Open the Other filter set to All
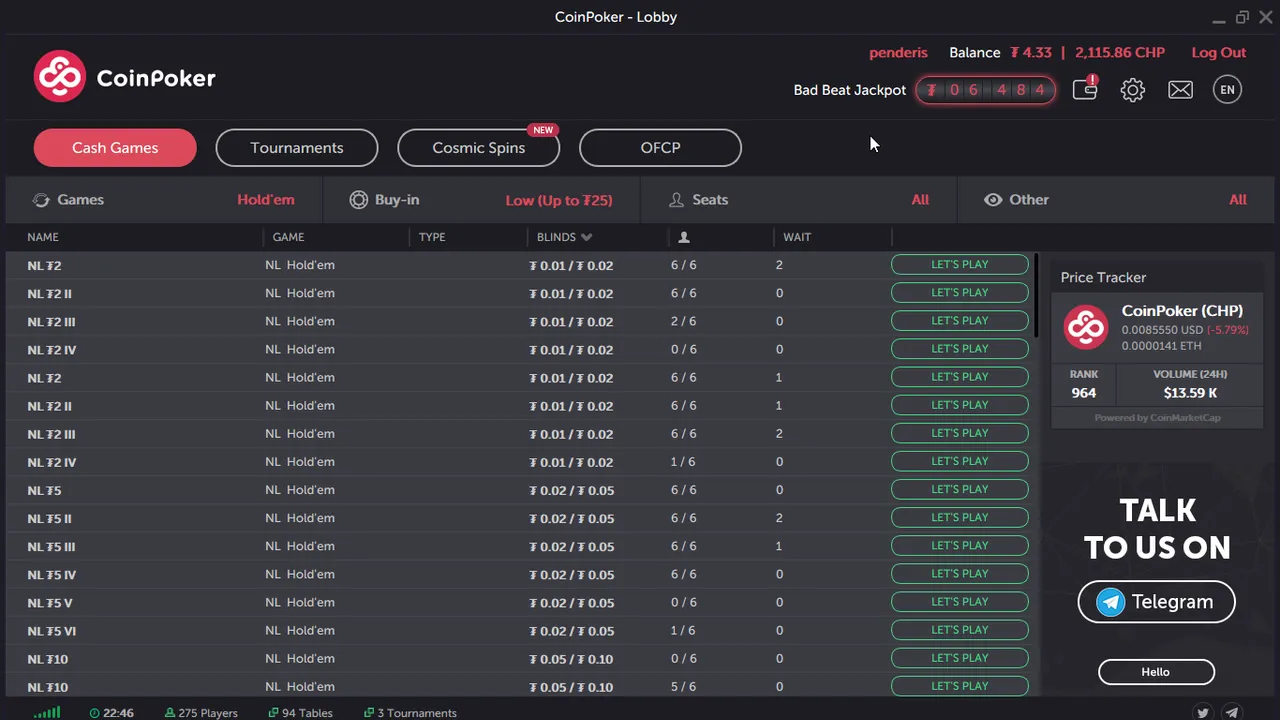The width and height of the screenshot is (1280, 720). 1115,200
